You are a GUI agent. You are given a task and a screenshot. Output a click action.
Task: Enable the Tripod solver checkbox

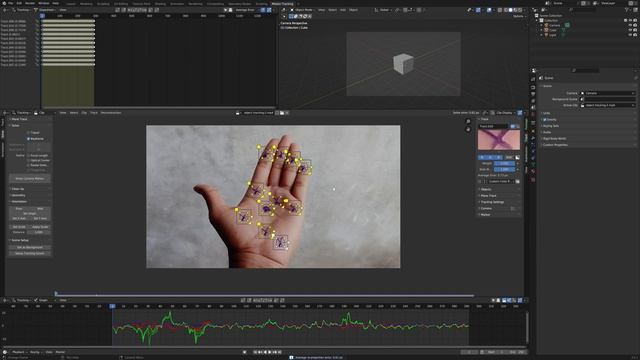click(29, 133)
